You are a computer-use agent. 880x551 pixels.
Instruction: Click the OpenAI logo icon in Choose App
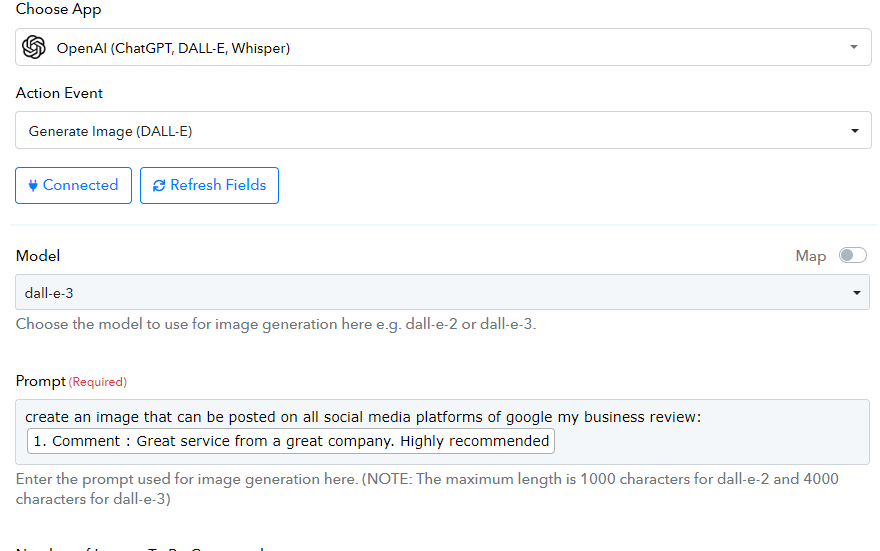coord(34,47)
